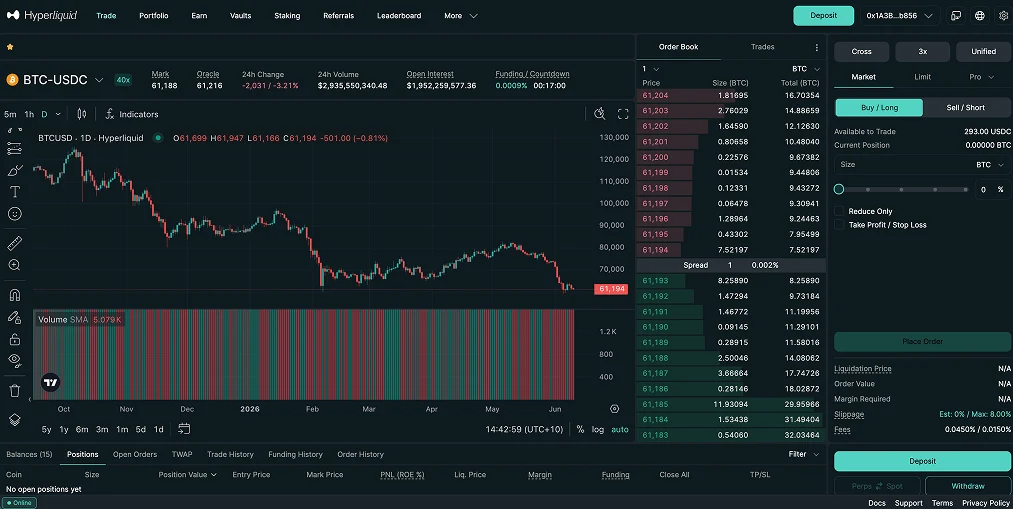The width and height of the screenshot is (1013, 509).
Task: Toggle Sell / Short side
Action: point(966,108)
